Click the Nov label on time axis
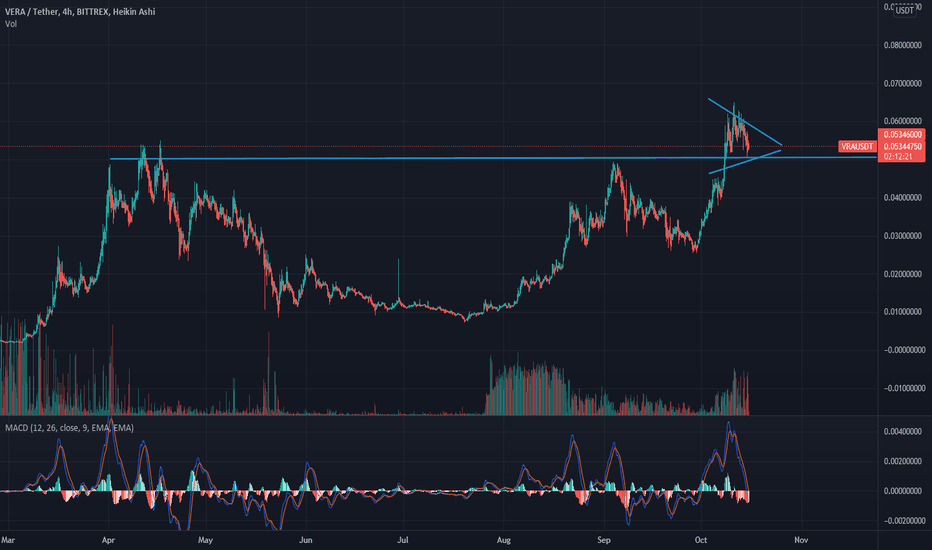Screen dimensions: 932x550 [x=801, y=540]
